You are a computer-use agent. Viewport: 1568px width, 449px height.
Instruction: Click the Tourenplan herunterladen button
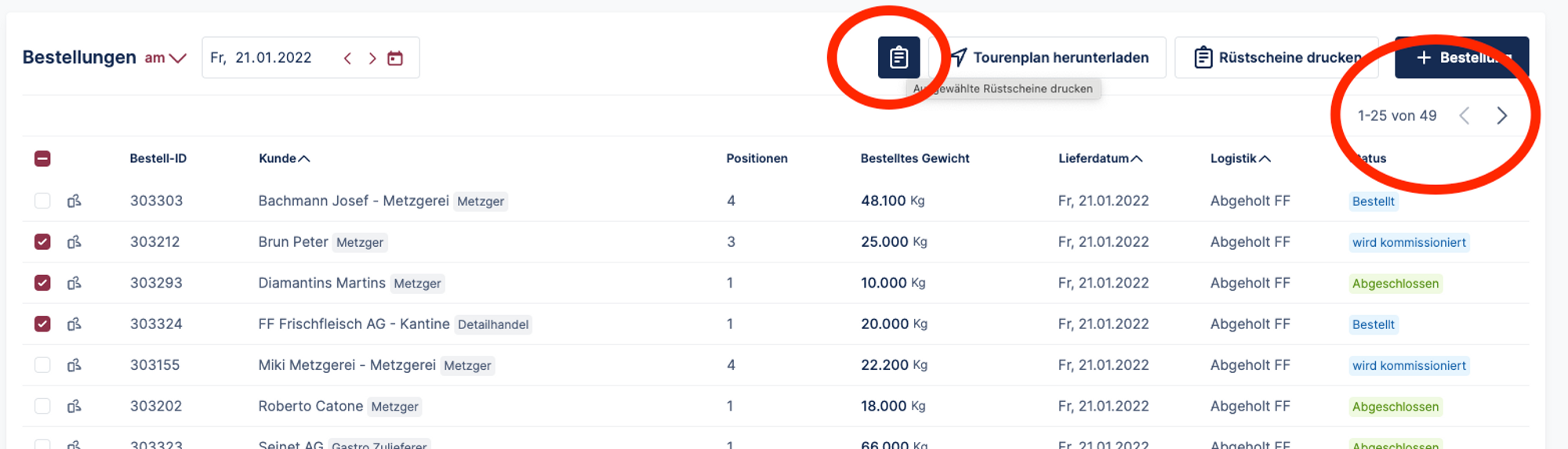(1050, 57)
